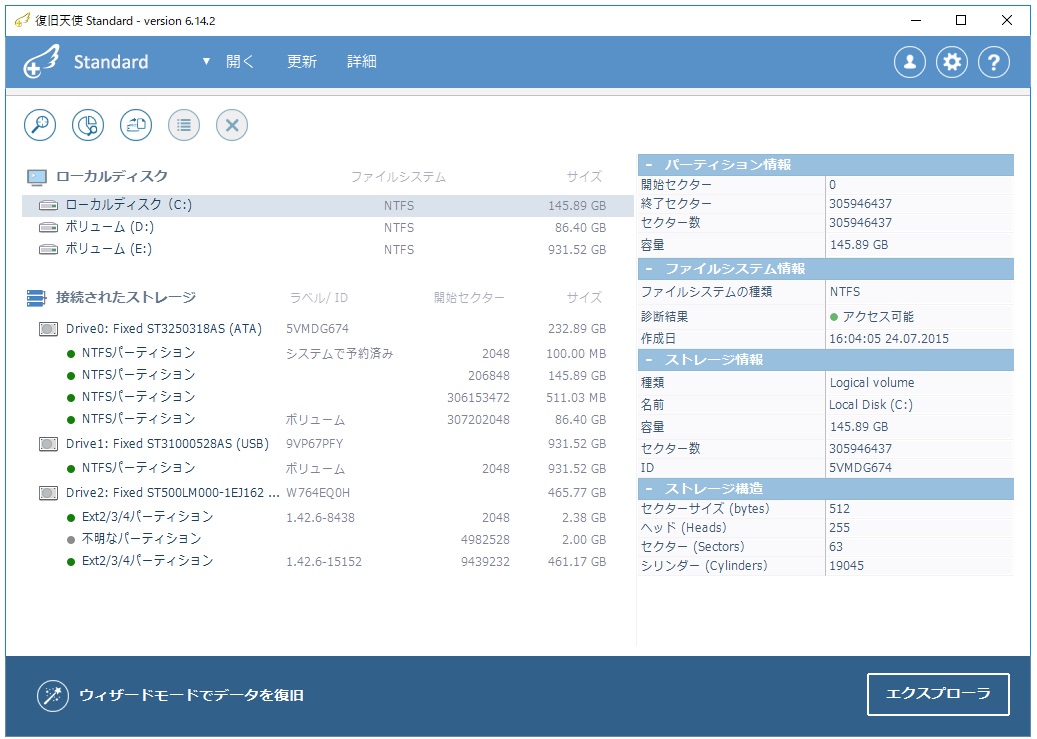
Task: Click the scan for lost data magnifier icon
Action: point(40,125)
